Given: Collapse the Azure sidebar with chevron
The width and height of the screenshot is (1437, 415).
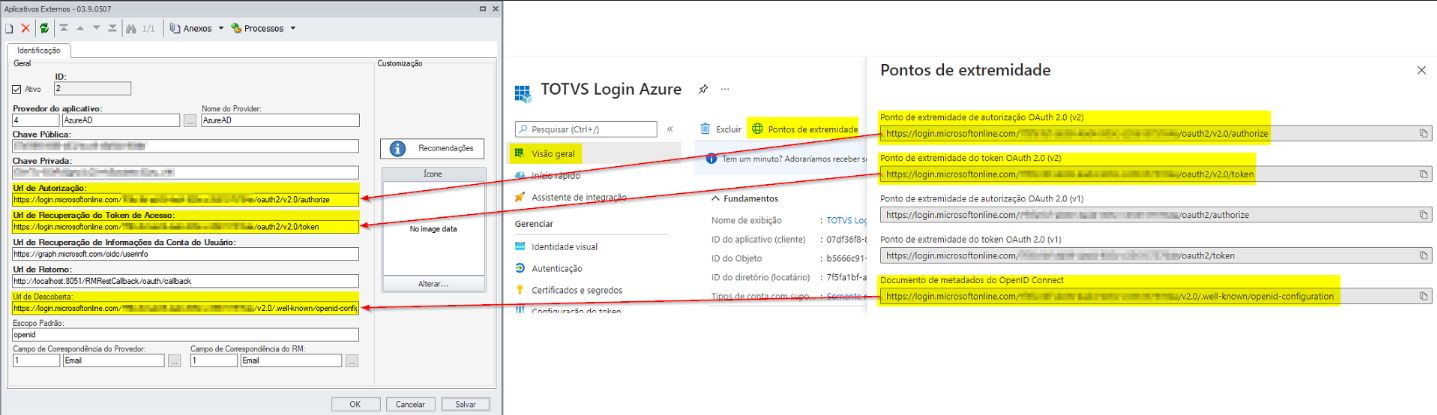Looking at the screenshot, I should pos(670,129).
